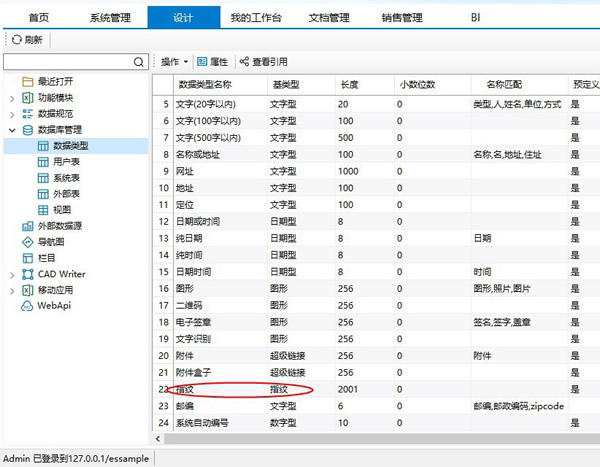Switch to the 我的工作台 tab
Screen dimensions: 600x467
click(x=255, y=17)
